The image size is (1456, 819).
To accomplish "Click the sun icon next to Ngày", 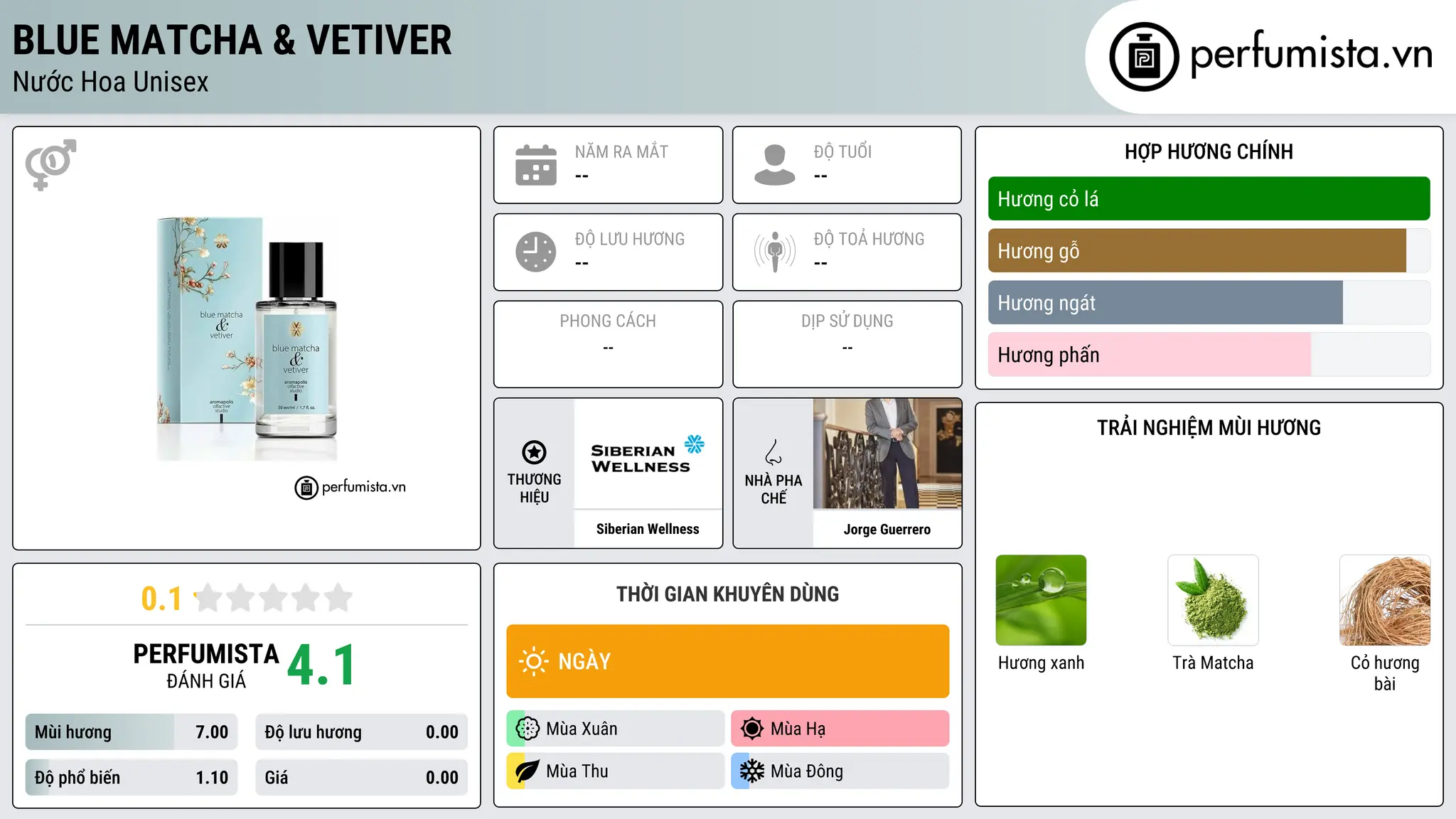I will (x=533, y=661).
